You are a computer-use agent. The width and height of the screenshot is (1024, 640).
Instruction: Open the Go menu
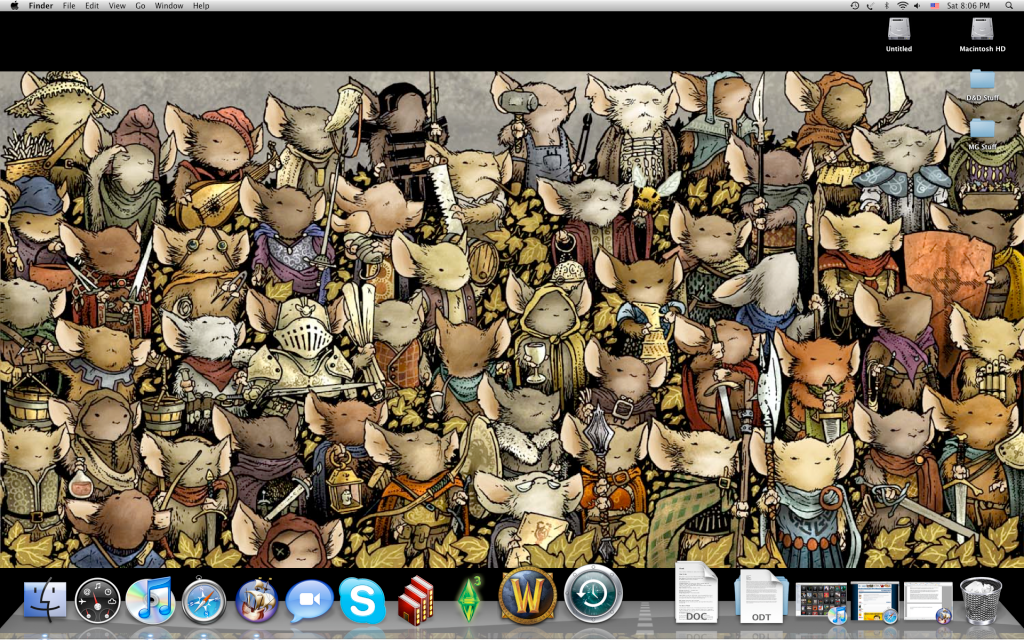click(140, 5)
